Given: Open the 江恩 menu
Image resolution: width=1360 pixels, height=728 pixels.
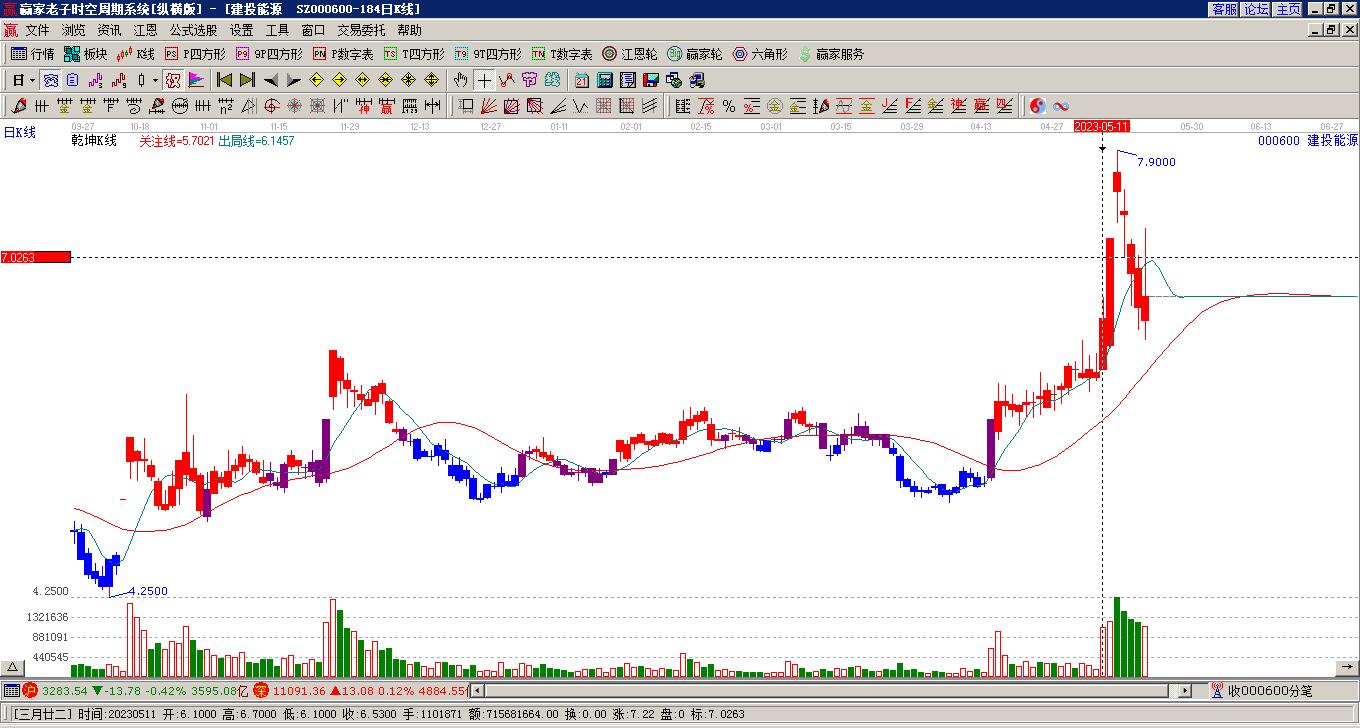Looking at the screenshot, I should (x=145, y=31).
